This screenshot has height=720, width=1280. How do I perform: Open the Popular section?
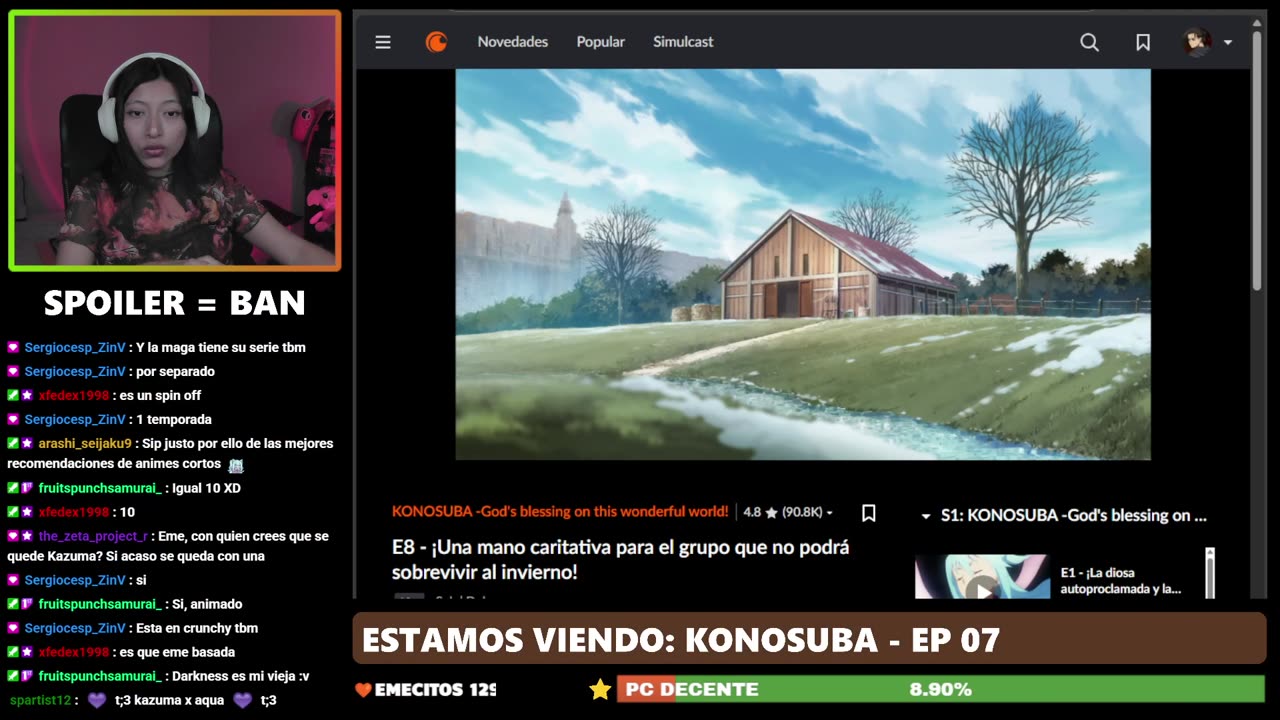(x=600, y=42)
